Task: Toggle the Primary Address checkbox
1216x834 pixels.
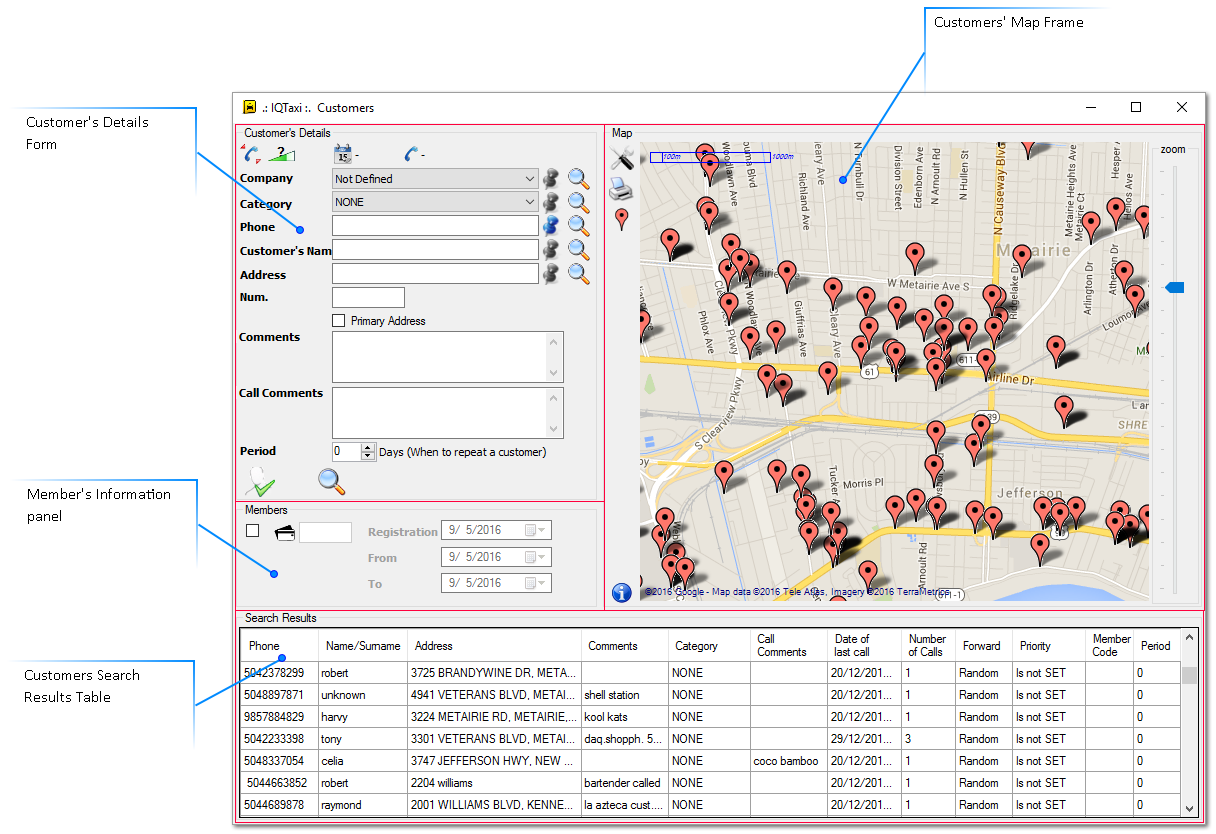Action: click(339, 321)
